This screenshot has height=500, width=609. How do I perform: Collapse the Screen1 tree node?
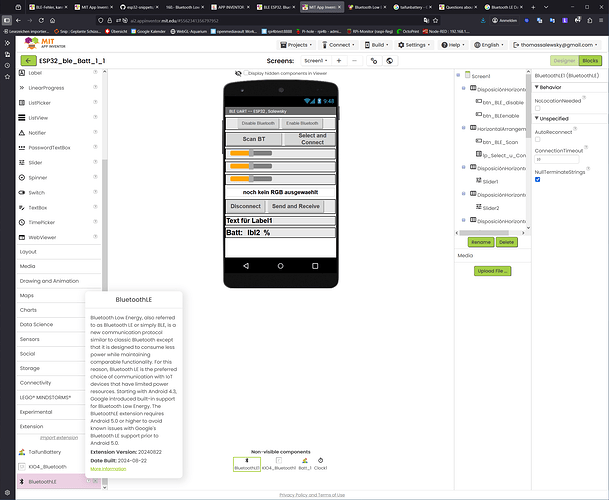[458, 75]
